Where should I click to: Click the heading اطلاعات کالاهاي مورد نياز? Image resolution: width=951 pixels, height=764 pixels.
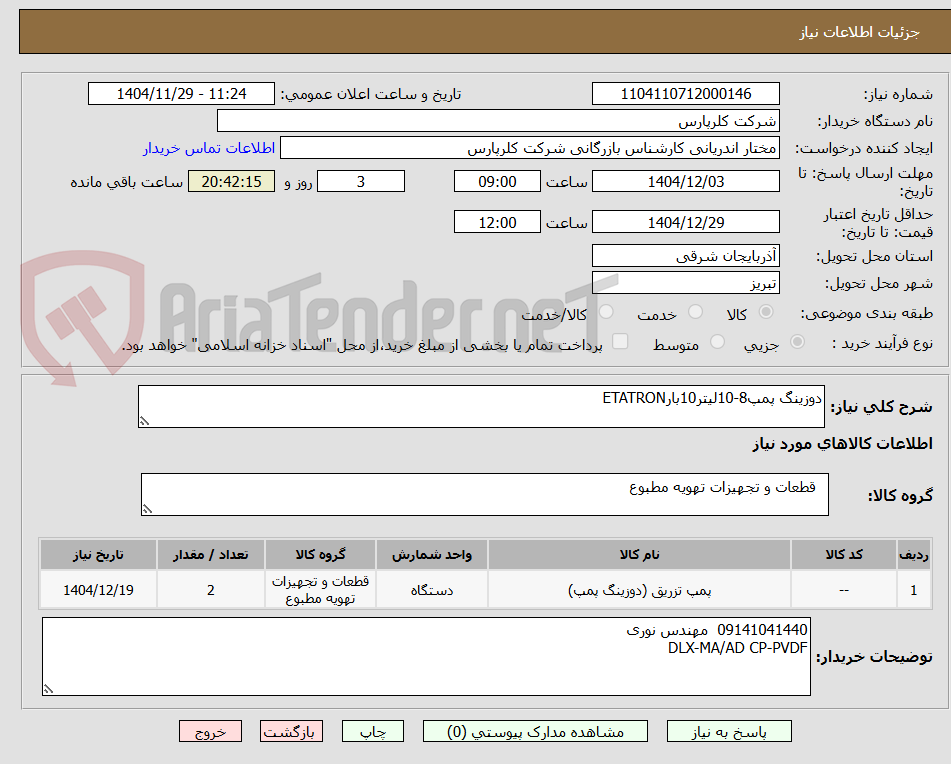[x=842, y=444]
